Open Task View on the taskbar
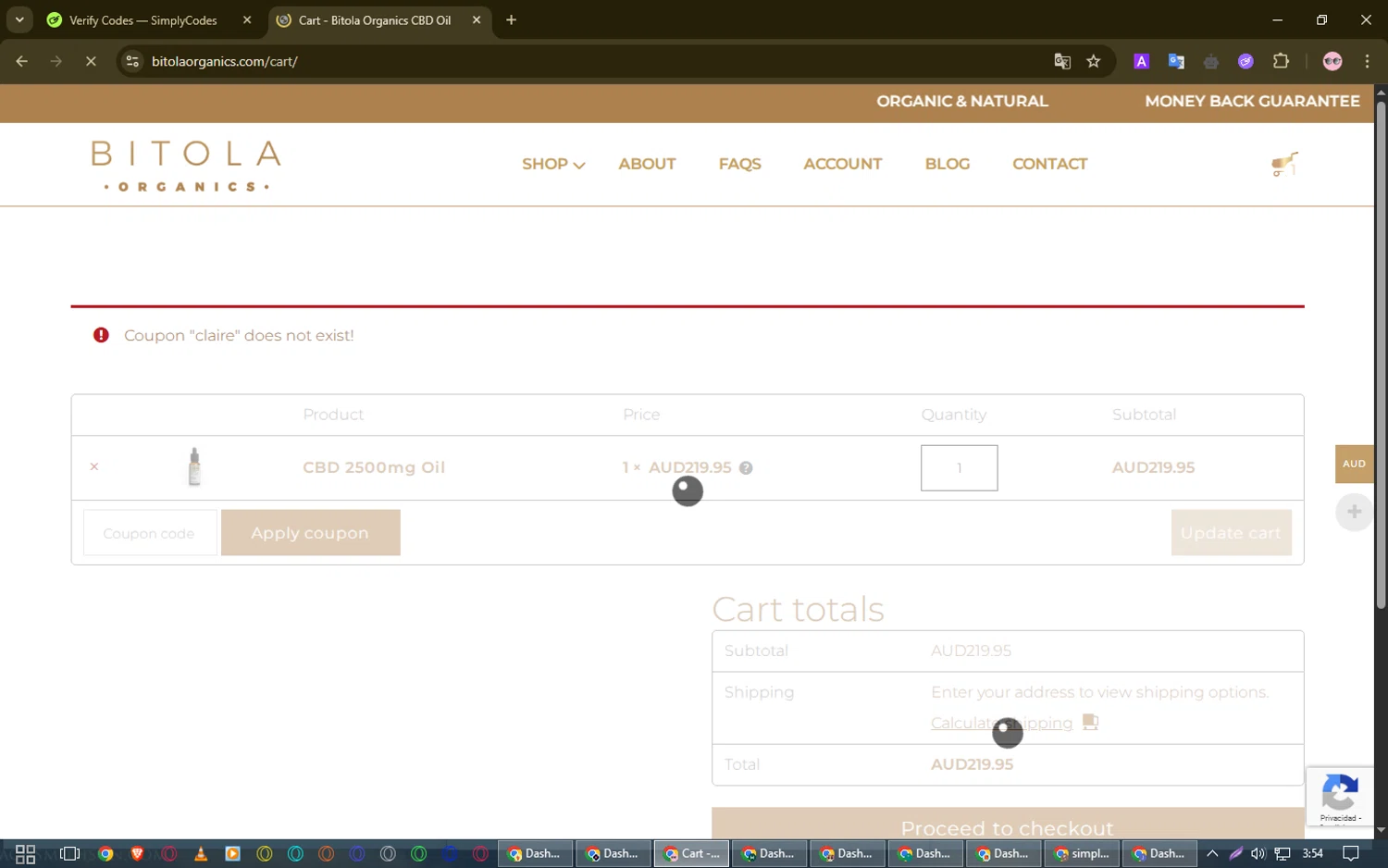This screenshot has height=868, width=1388. [69, 853]
